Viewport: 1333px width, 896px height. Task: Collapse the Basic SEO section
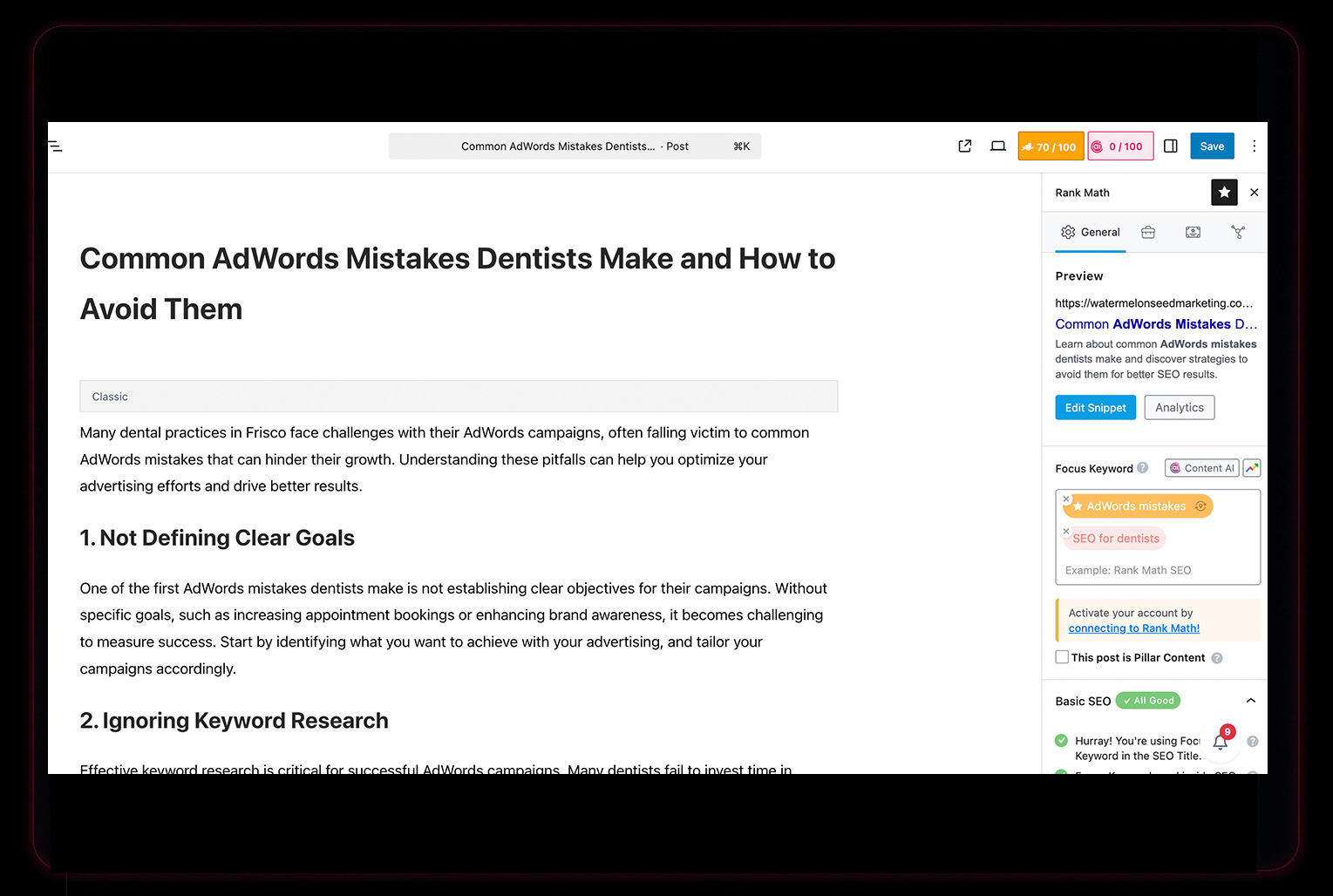point(1251,701)
